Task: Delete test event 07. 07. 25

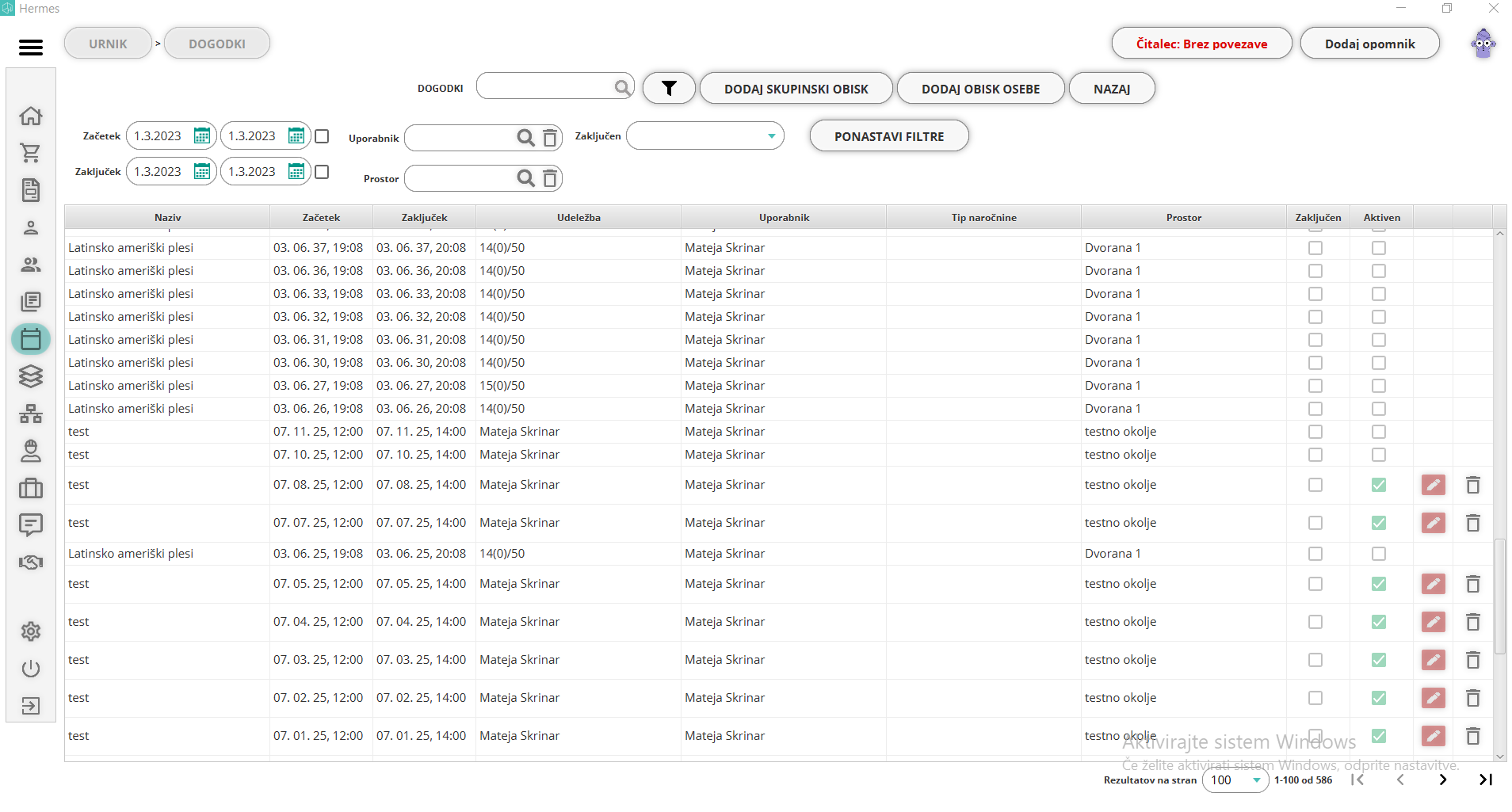Action: click(x=1472, y=523)
